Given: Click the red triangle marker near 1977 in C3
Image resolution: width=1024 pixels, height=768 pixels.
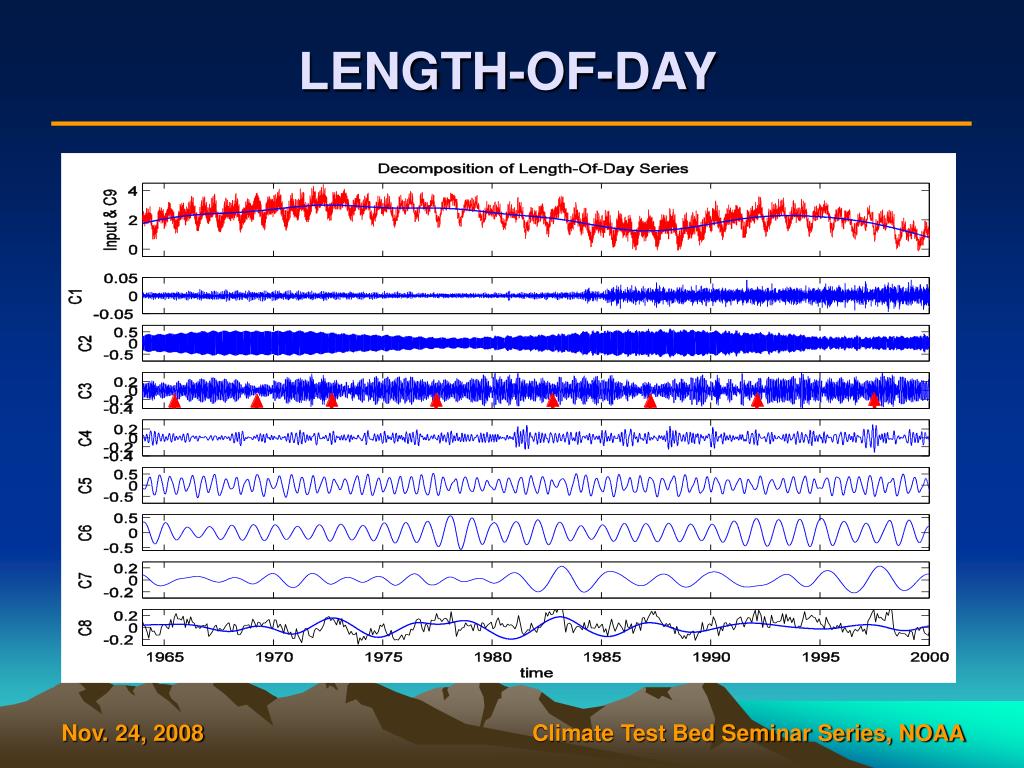Looking at the screenshot, I should click(x=436, y=400).
